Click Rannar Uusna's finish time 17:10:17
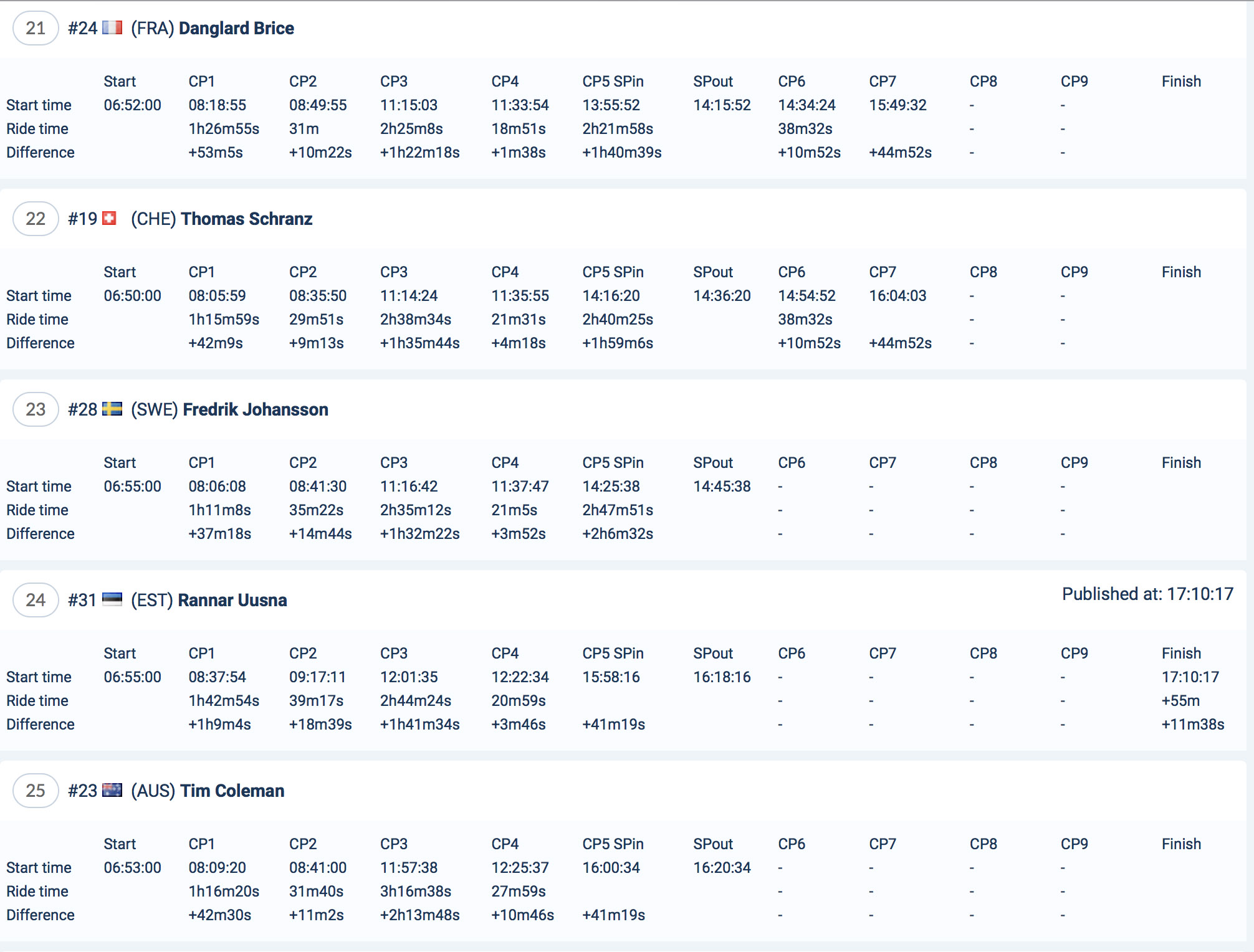Viewport: 1254px width, 952px height. point(1190,677)
